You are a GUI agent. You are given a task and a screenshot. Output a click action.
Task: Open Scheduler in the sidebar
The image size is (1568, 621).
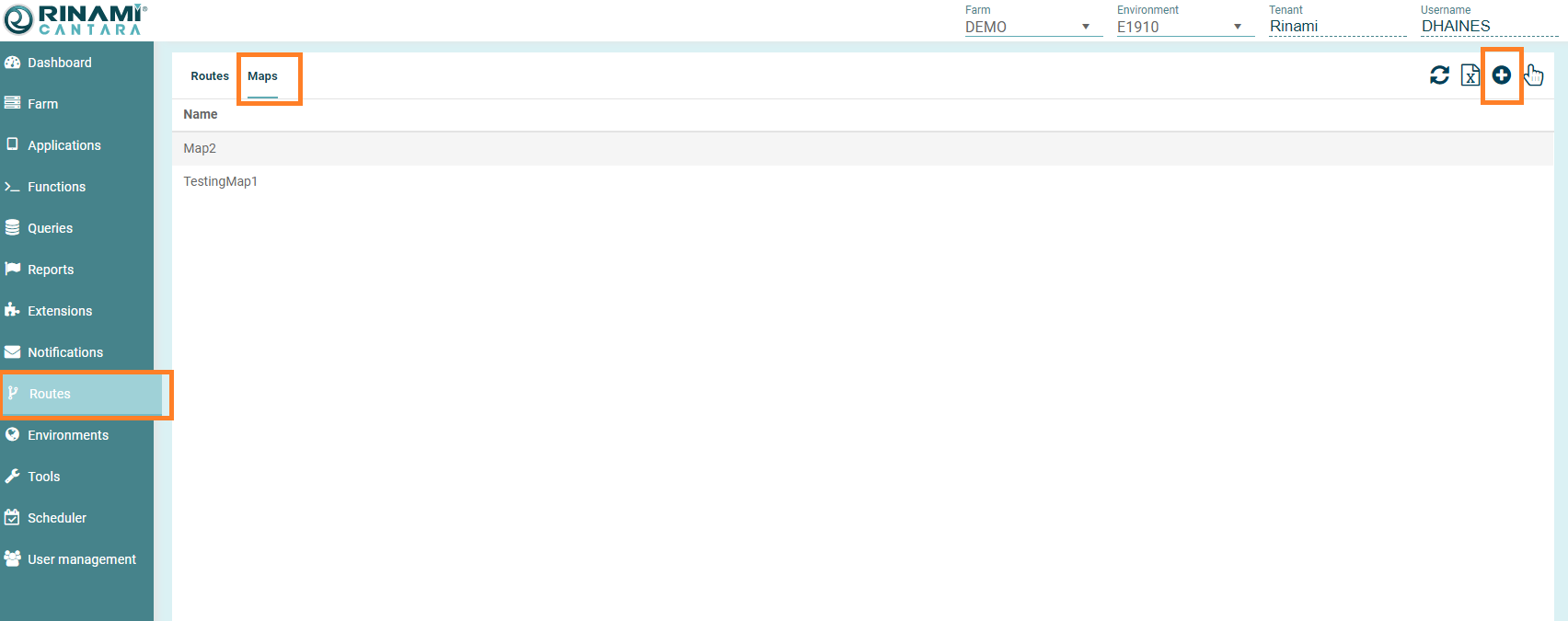pos(56,518)
